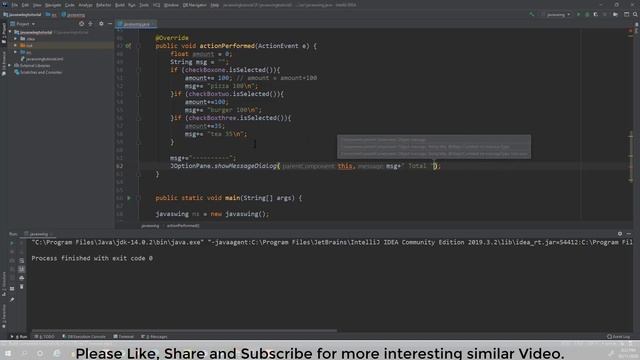Click the run gutter arrow beside main method
Screen dimensions: 640x360
[129, 198]
